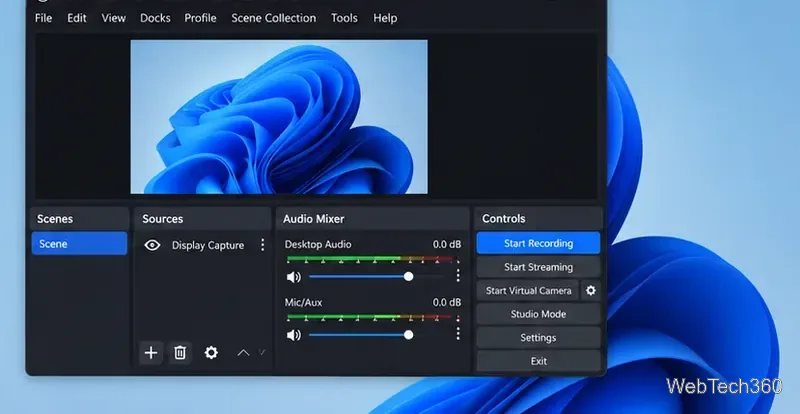Click Start Virtual Camera button

tap(528, 290)
